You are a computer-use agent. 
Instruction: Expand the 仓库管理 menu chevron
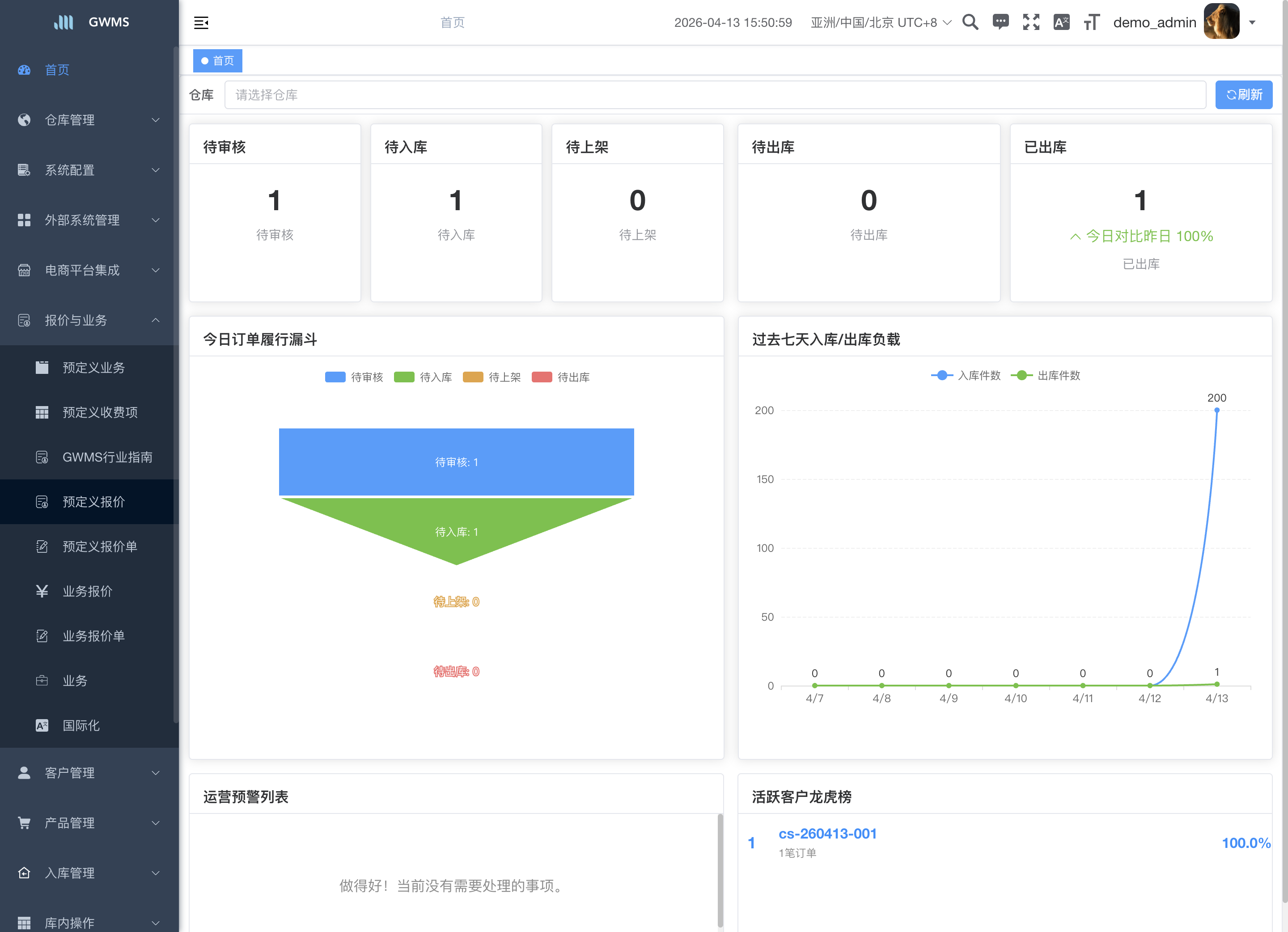pos(156,120)
